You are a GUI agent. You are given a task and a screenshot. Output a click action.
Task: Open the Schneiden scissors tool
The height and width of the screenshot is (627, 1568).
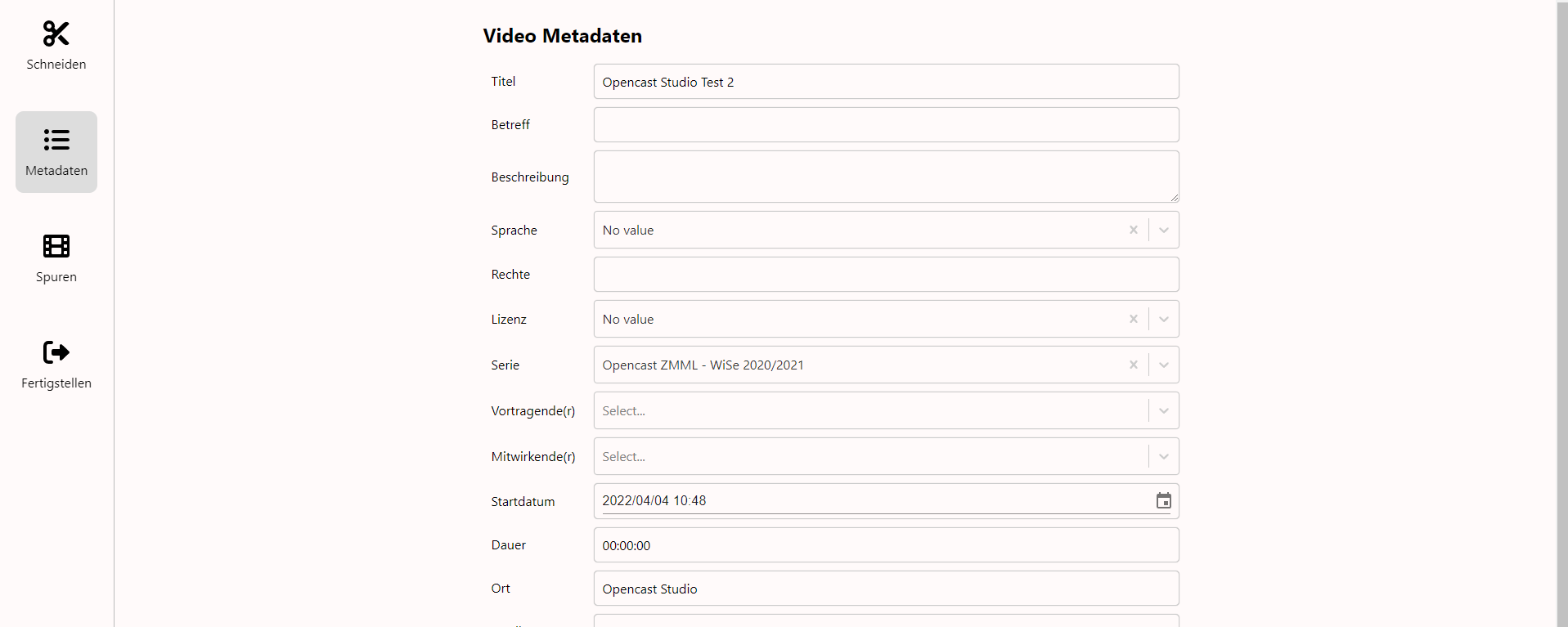click(56, 34)
